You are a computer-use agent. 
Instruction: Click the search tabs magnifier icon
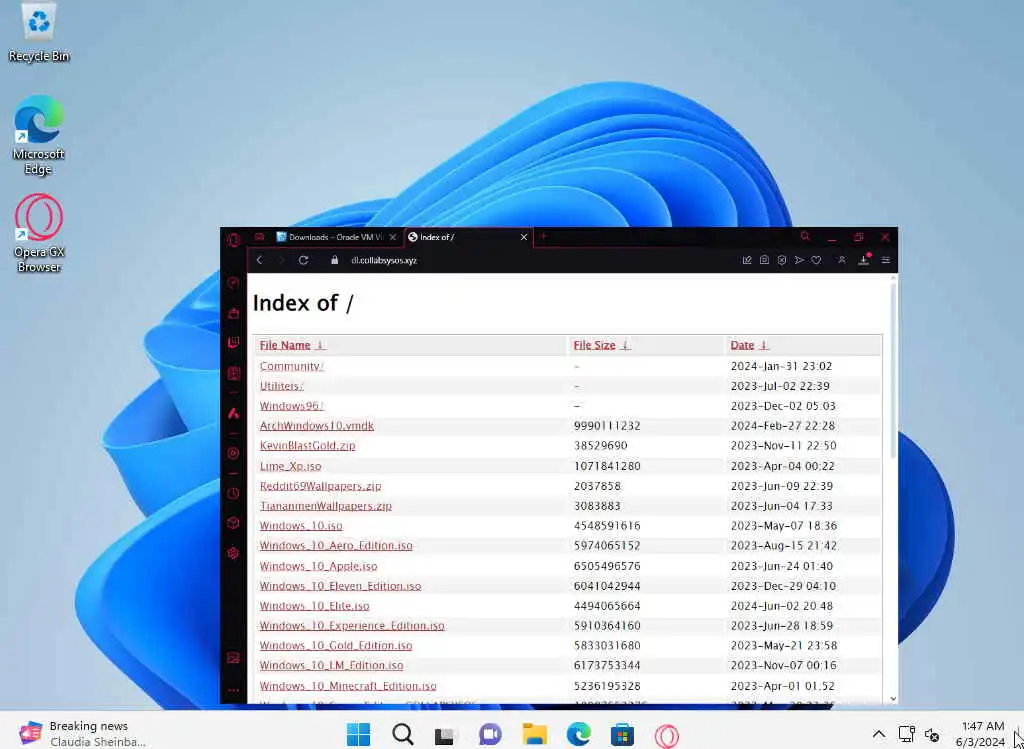point(805,236)
